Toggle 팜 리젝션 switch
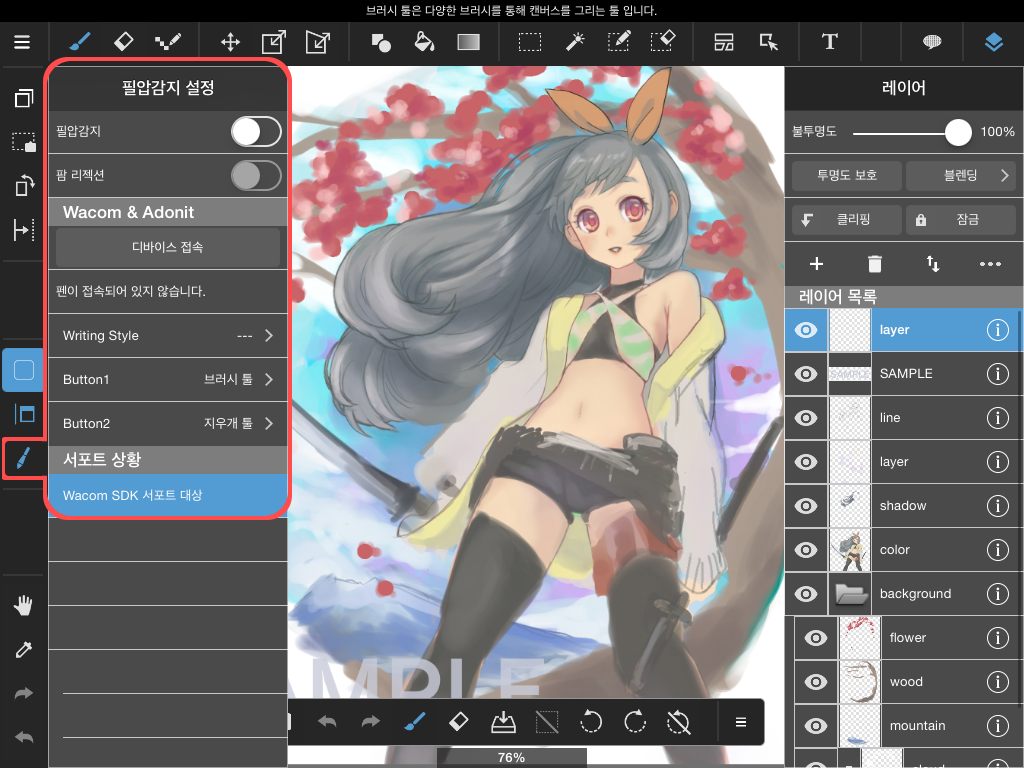 pos(256,176)
